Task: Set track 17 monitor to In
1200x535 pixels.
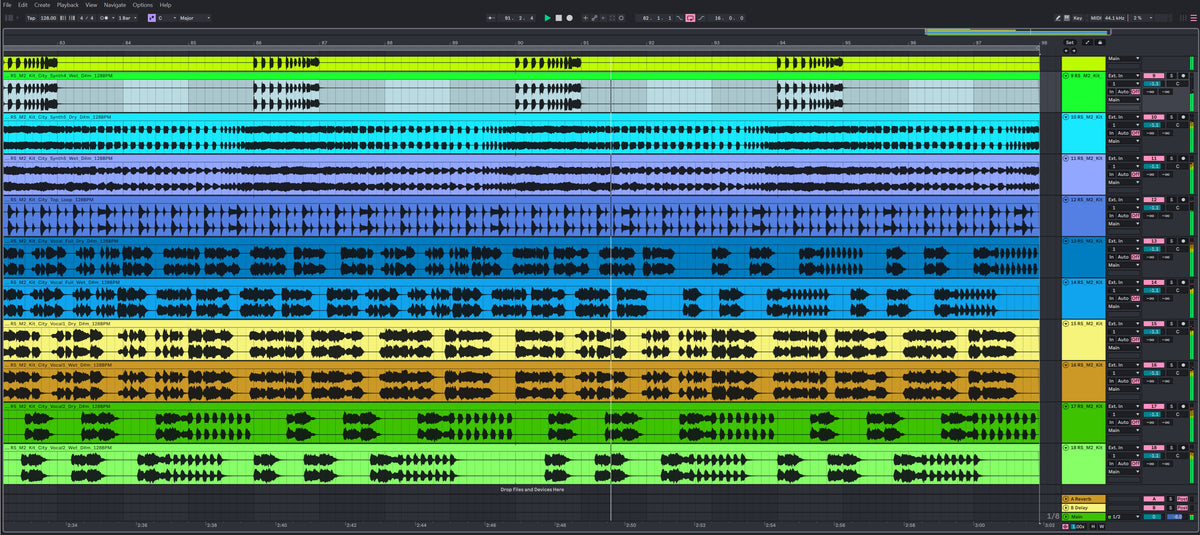Action: tap(1111, 422)
